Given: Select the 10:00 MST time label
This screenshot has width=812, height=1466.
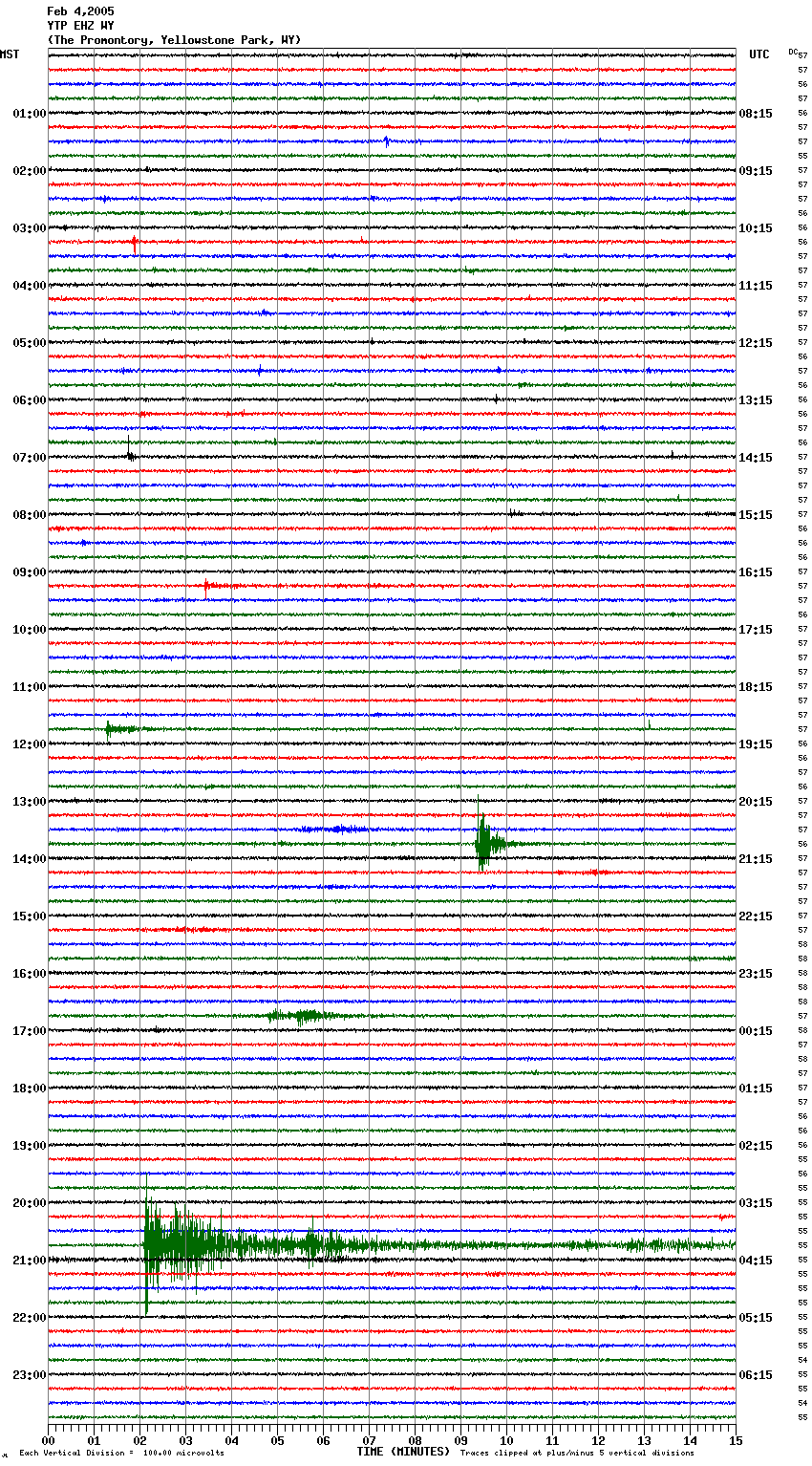Looking at the screenshot, I should pyautogui.click(x=29, y=630).
